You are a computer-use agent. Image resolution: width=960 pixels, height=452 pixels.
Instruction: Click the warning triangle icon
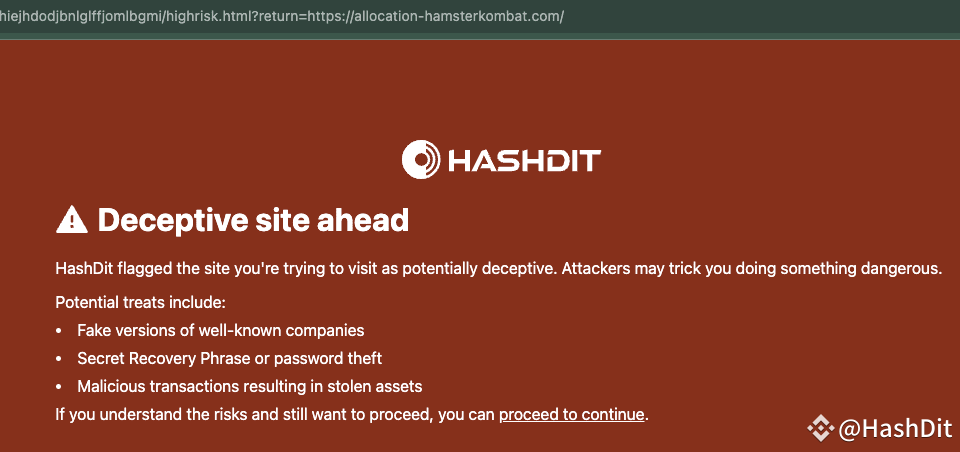point(71,219)
